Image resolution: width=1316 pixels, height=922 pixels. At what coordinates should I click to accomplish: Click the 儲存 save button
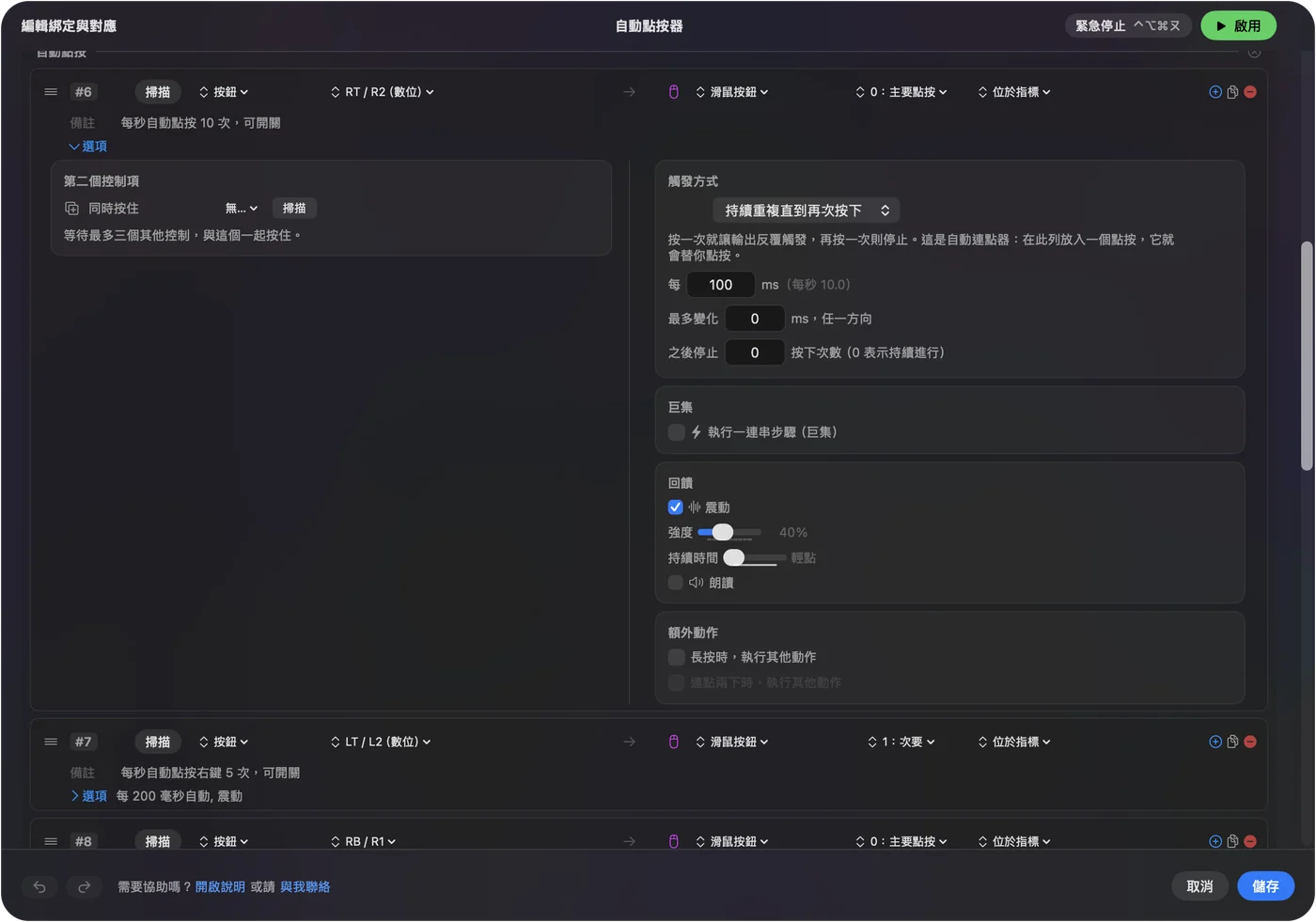(x=1265, y=886)
